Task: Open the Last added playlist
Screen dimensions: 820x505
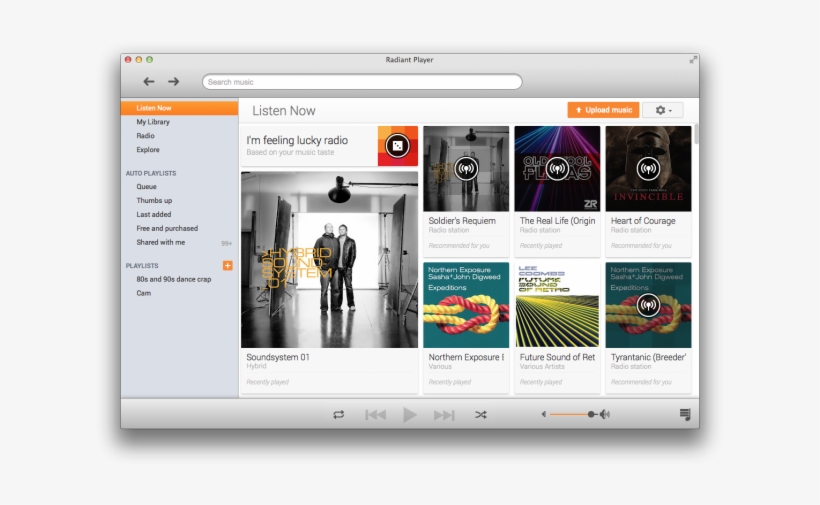Action: [154, 214]
